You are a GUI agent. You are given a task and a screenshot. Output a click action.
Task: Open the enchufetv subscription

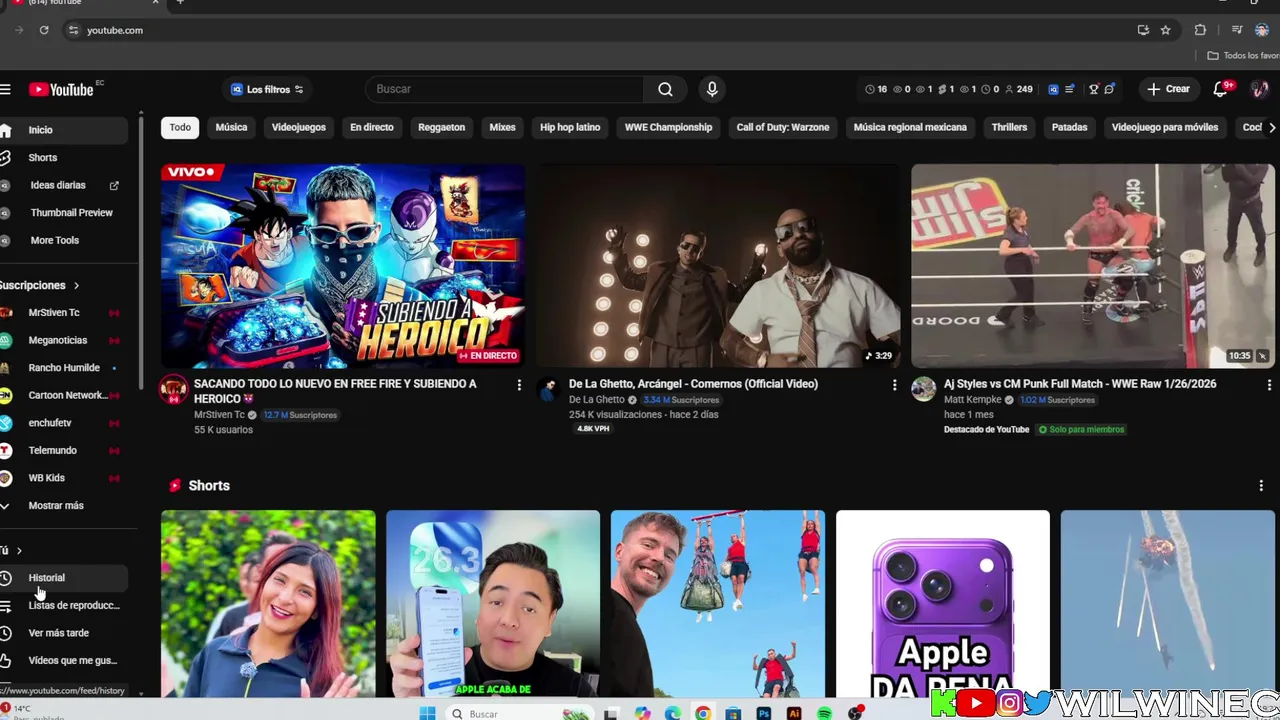point(64,423)
